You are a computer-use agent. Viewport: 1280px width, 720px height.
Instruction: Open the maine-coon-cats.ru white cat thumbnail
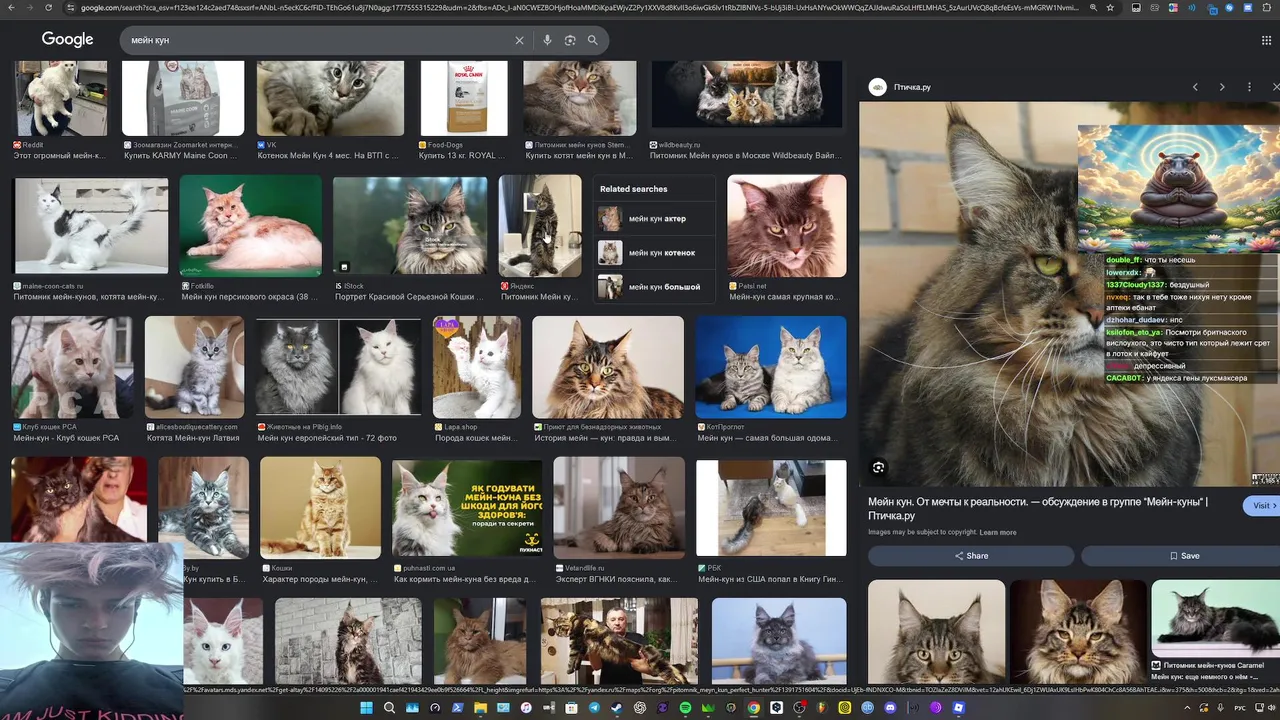(91, 226)
